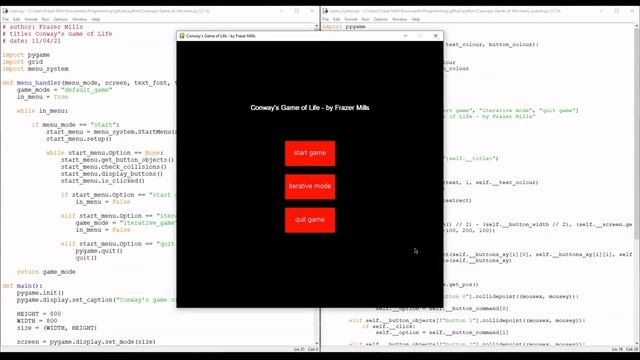Image resolution: width=640 pixels, height=360 pixels.
Task: Click the red 'start game' button
Action: coord(310,153)
